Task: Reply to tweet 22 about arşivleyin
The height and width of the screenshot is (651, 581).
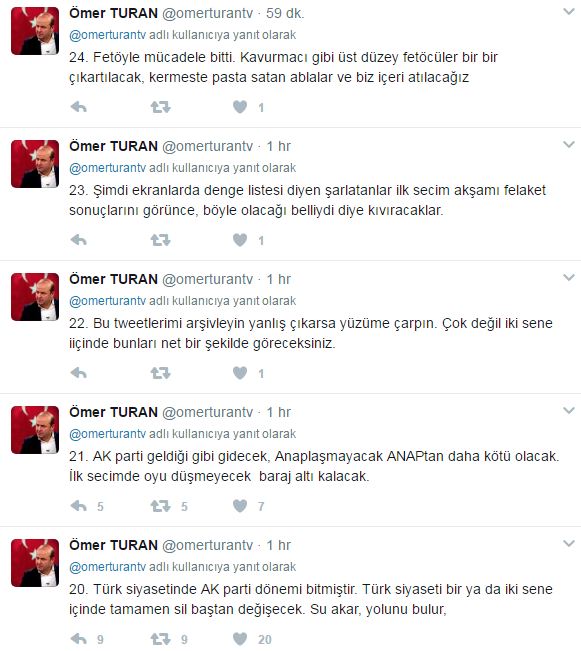Action: pos(78,373)
